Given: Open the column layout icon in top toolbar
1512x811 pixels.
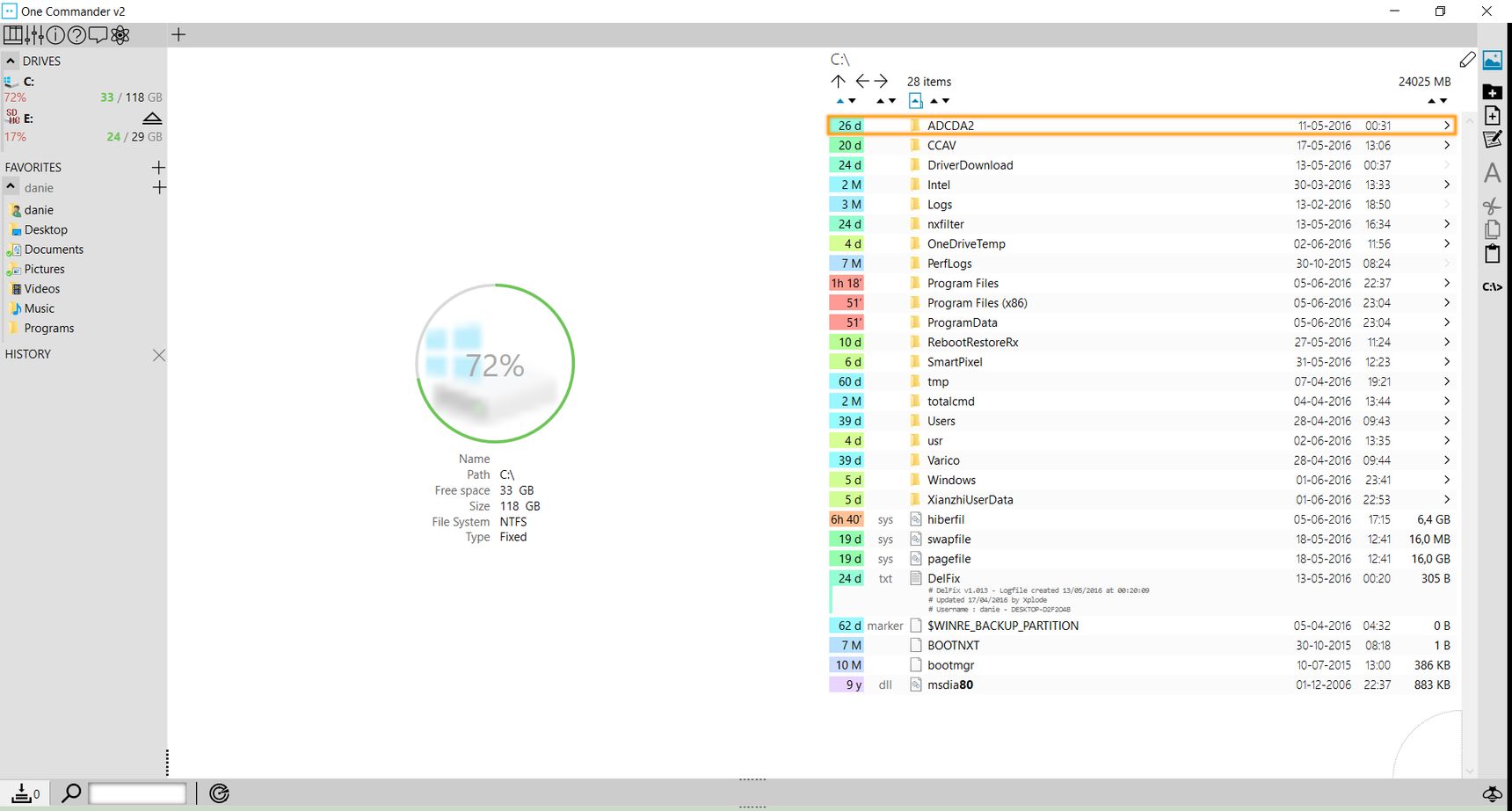Looking at the screenshot, I should point(13,34).
